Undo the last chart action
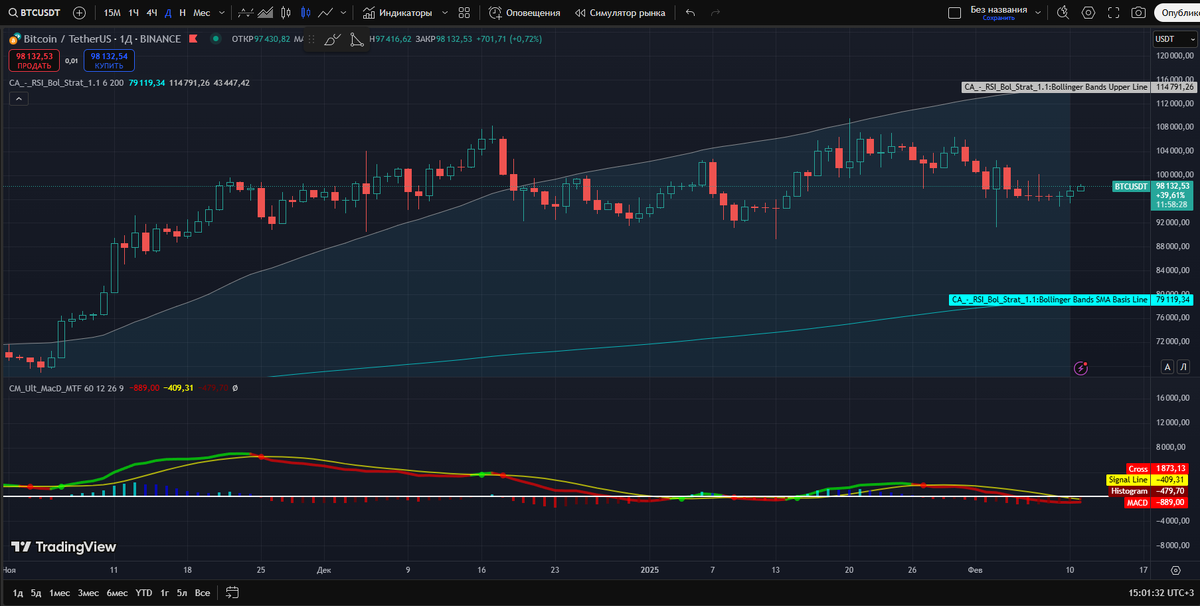This screenshot has height=606, width=1200. [x=690, y=13]
